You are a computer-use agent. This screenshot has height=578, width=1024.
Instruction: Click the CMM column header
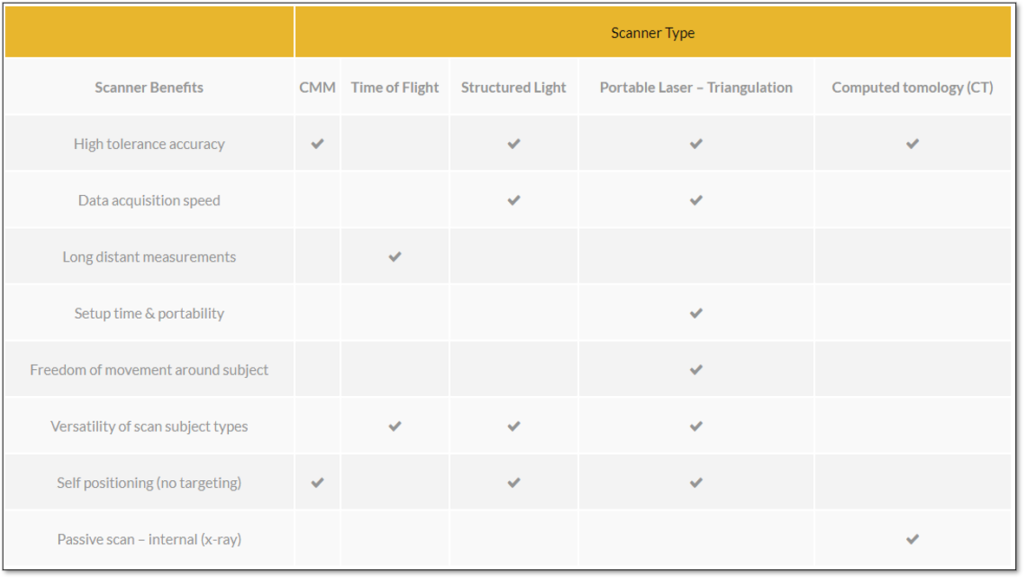317,87
